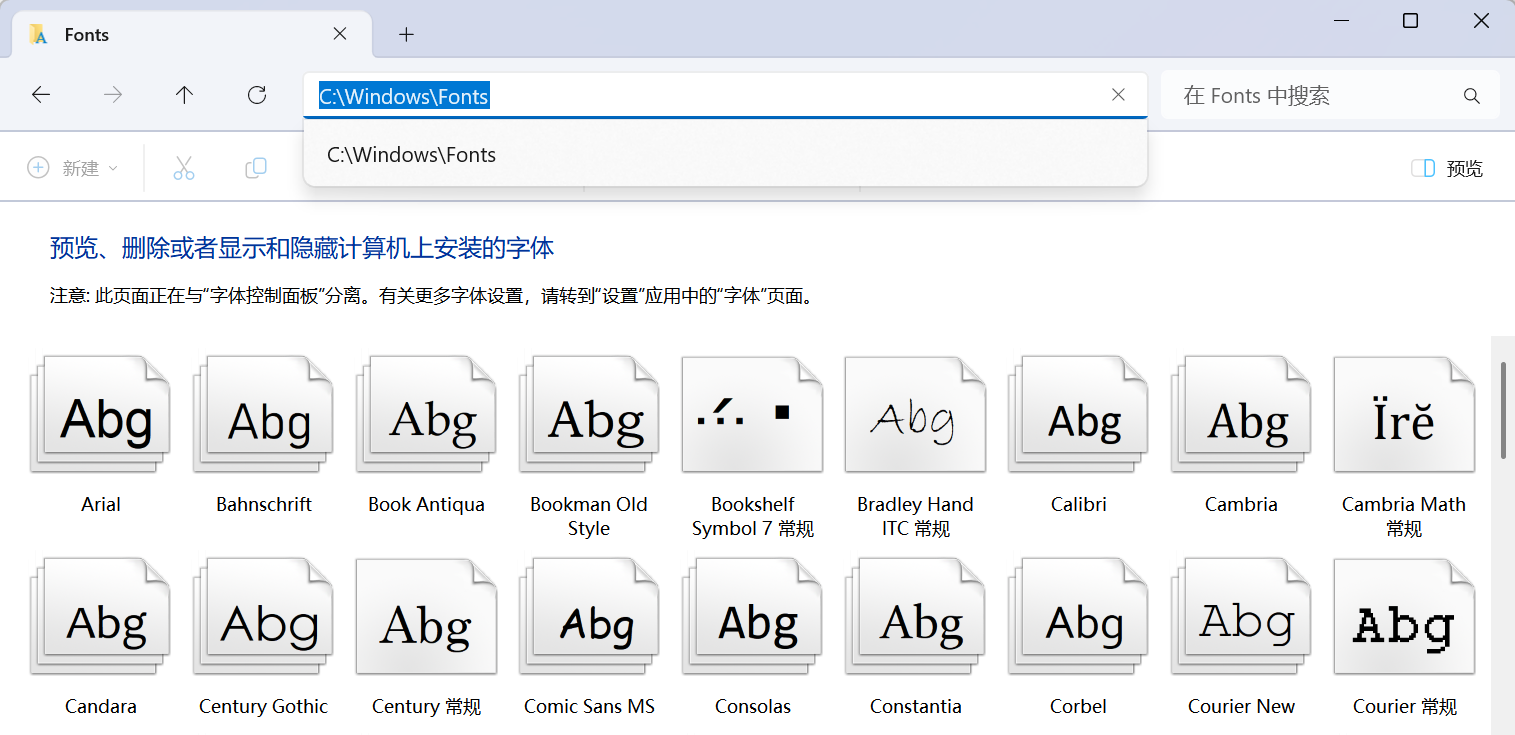Click the Candara name label

[x=101, y=706]
